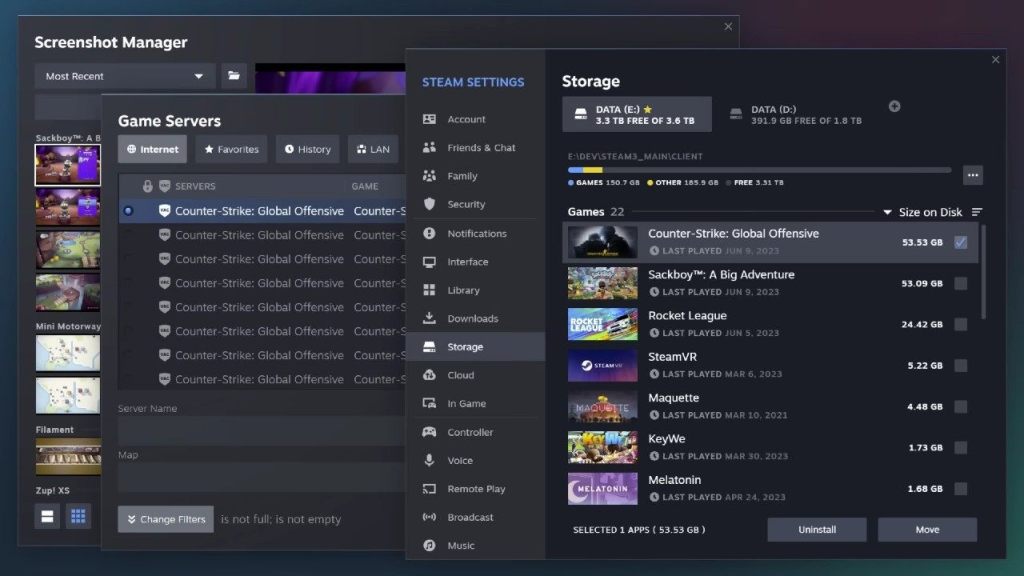
Task: Select the Internet tab in Game Servers
Action: coord(152,149)
